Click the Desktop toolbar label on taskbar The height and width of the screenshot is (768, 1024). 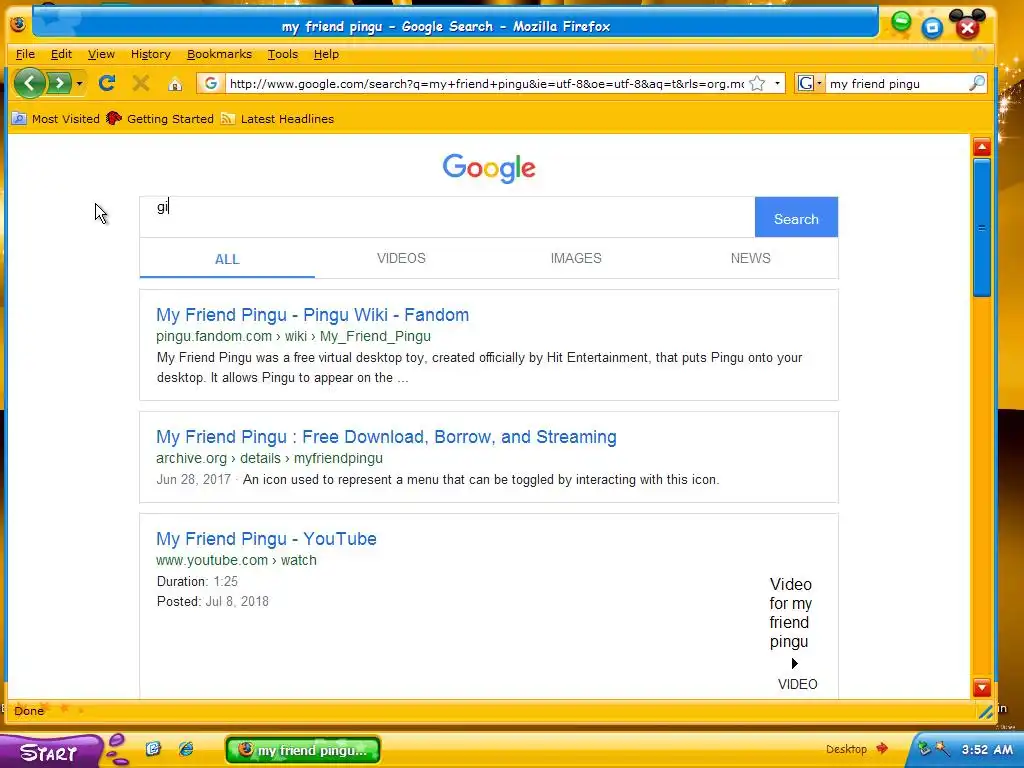tap(846, 749)
